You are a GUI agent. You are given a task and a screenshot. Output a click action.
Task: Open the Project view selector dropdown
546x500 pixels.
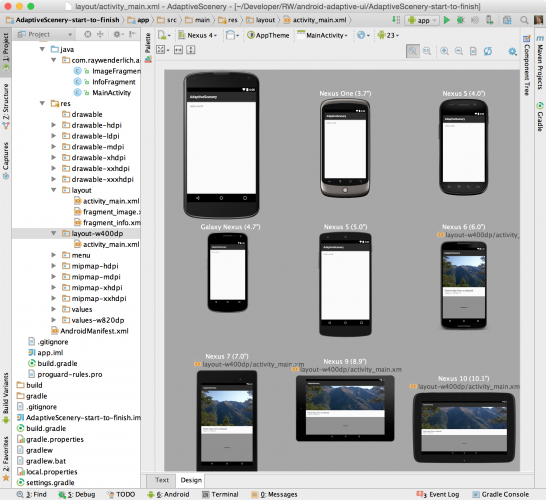click(x=45, y=34)
